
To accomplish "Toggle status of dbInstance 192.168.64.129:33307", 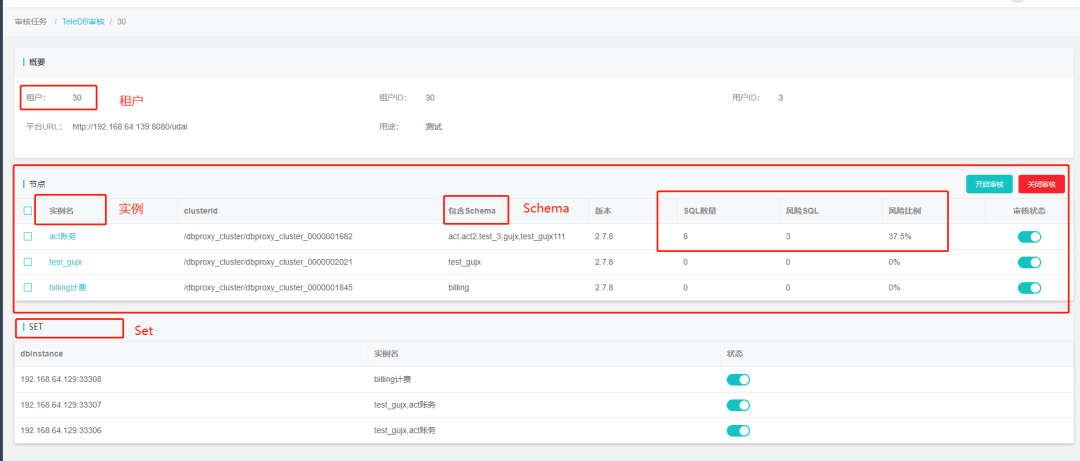I will [x=738, y=405].
